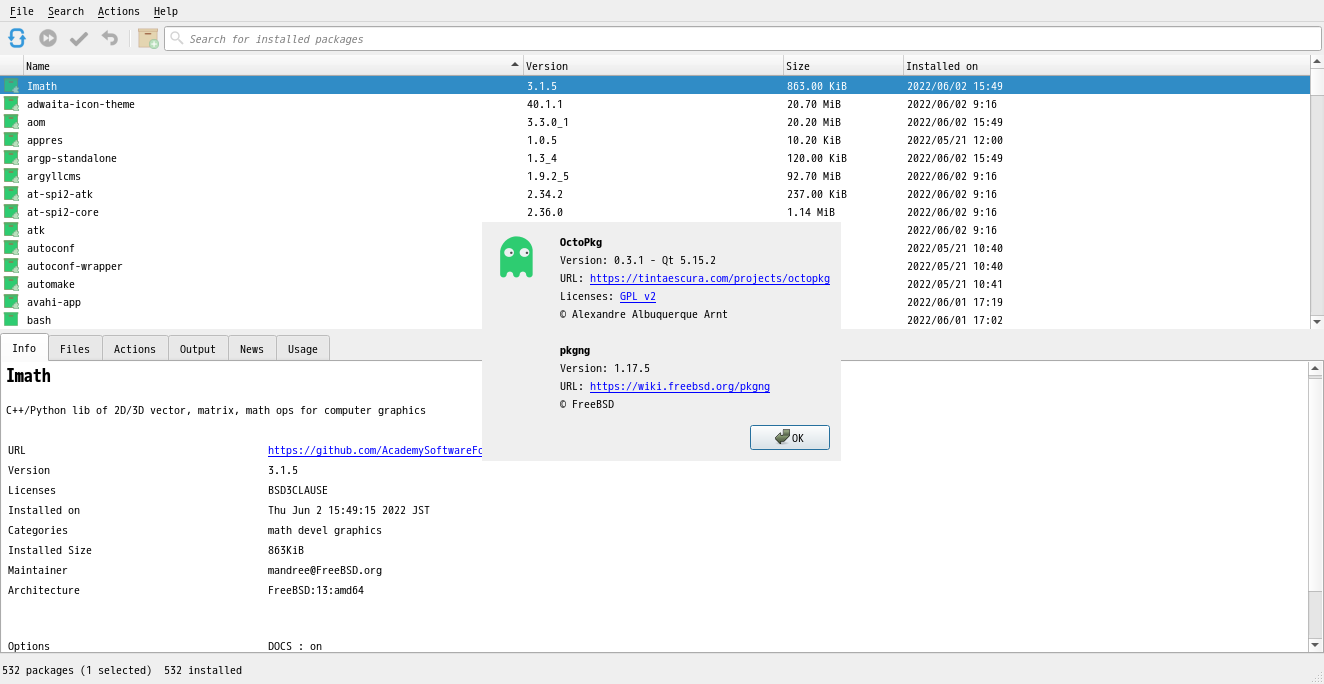This screenshot has height=684, width=1324.
Task: Focus the Search for installed packages field
Action: (x=743, y=39)
